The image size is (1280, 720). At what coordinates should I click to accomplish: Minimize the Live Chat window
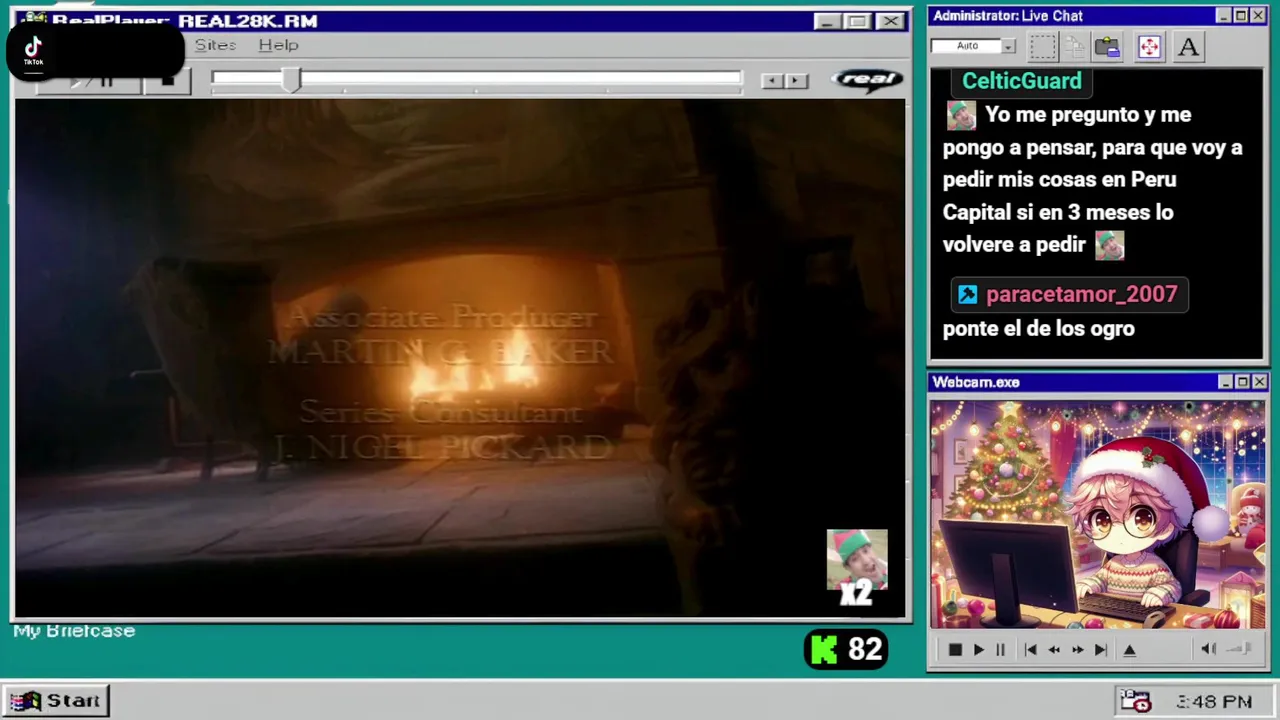1223,16
